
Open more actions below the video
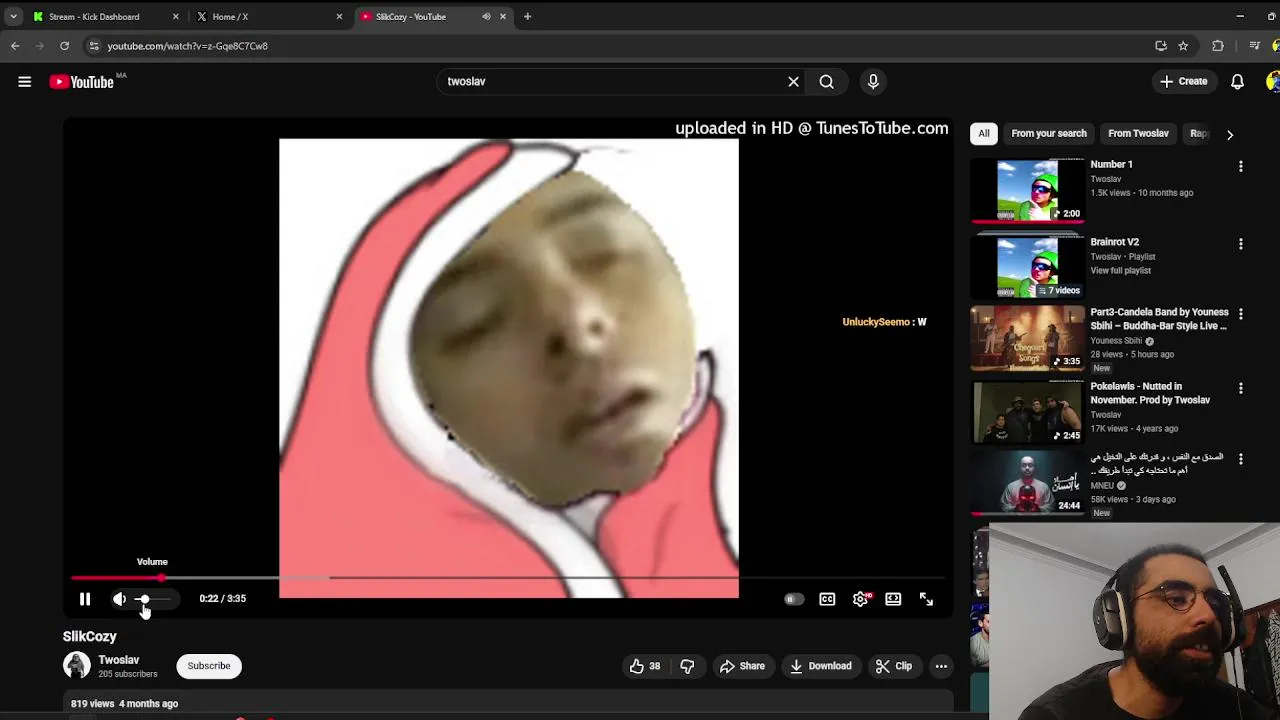coord(941,666)
